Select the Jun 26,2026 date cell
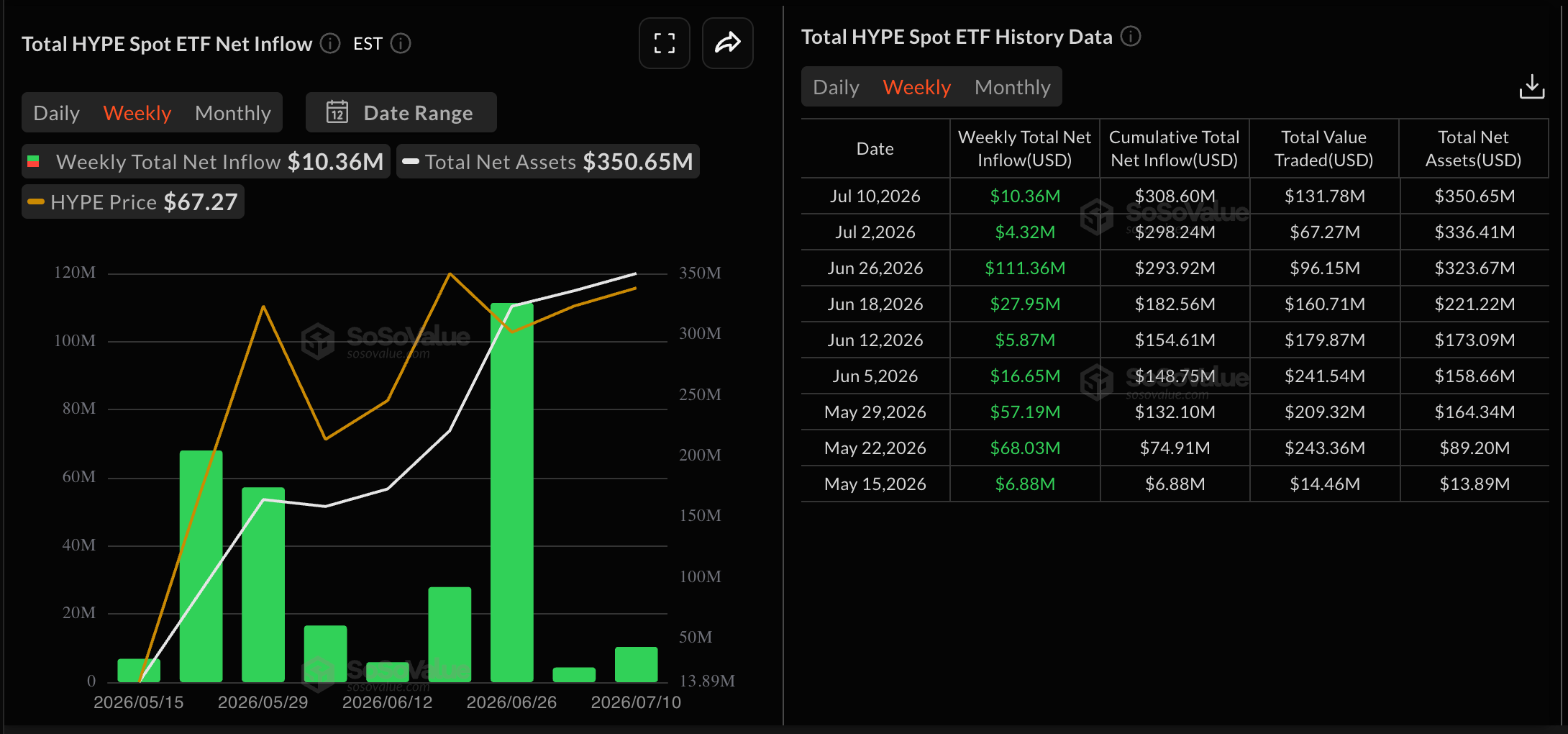 875,268
